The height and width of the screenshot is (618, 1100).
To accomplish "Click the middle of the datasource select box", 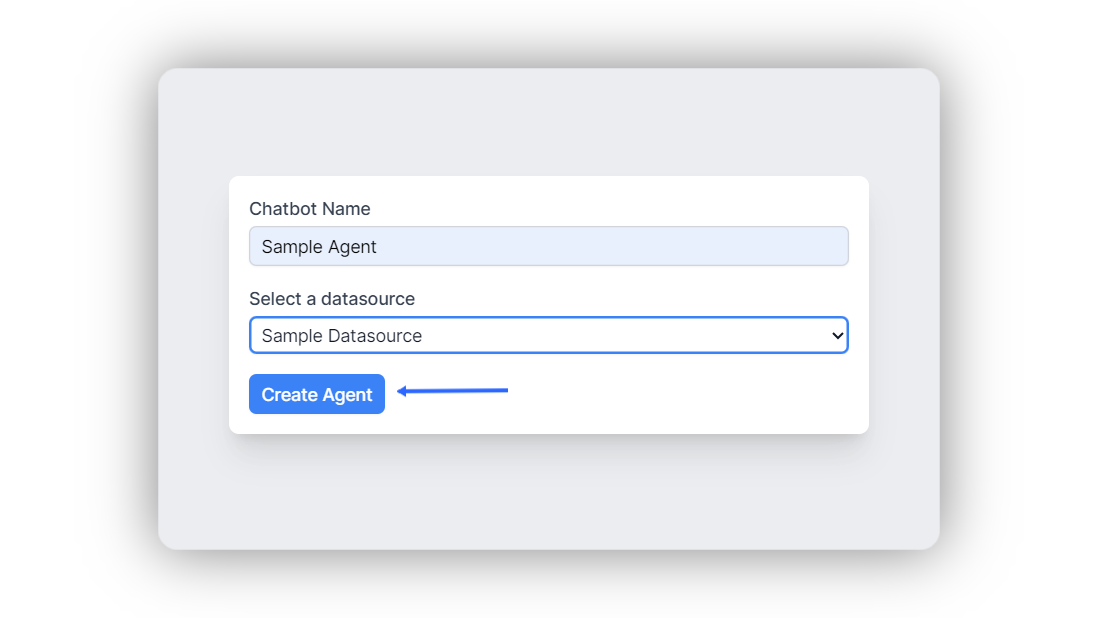I will (x=548, y=336).
